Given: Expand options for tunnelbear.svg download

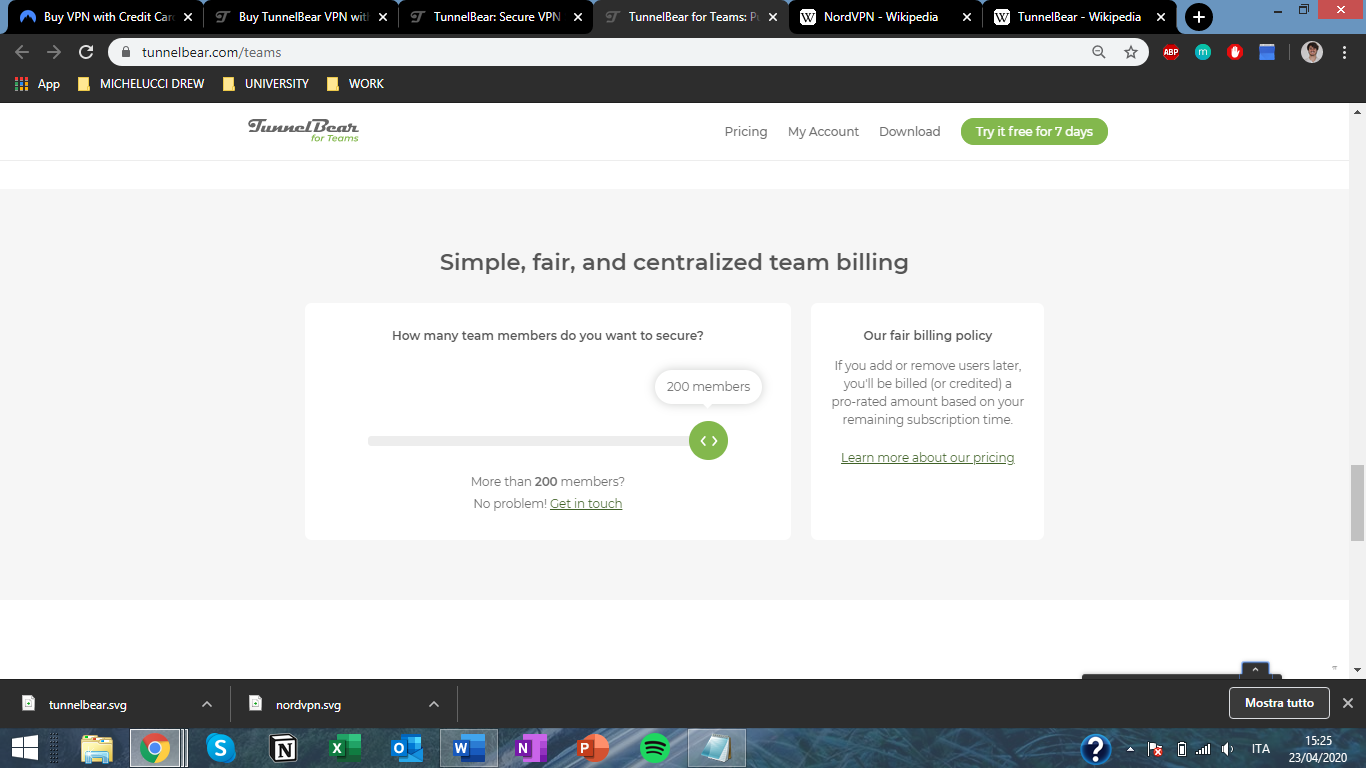Looking at the screenshot, I should (x=207, y=704).
